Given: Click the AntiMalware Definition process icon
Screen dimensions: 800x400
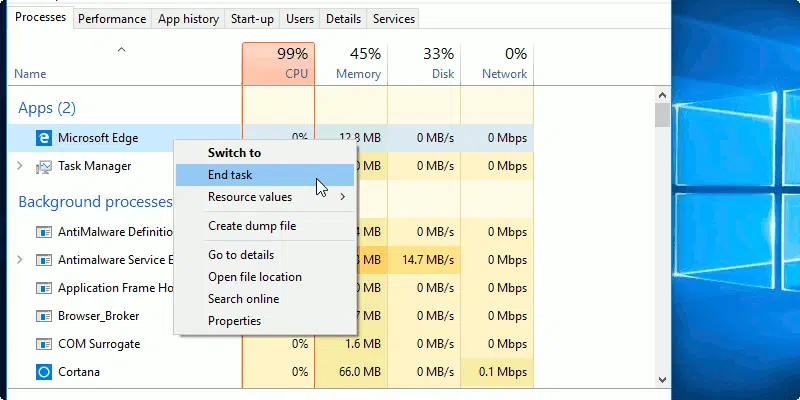Looking at the screenshot, I should (43, 232).
